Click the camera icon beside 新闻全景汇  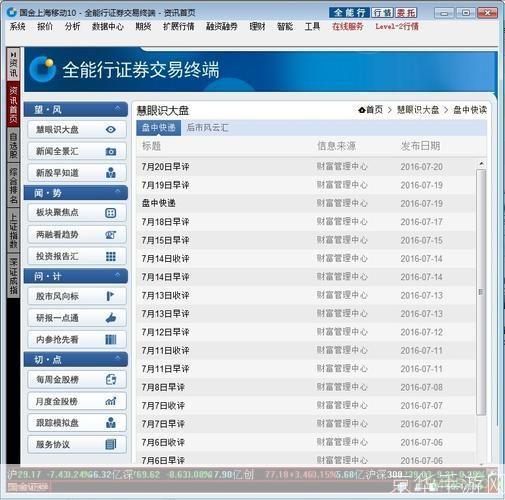tap(111, 151)
